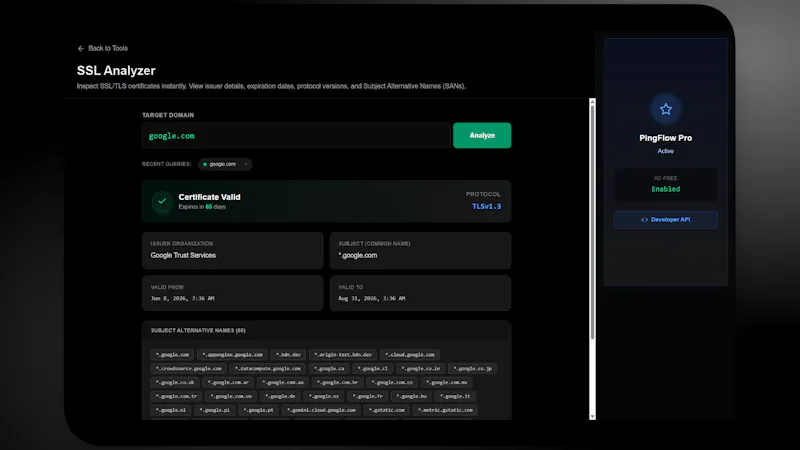Image resolution: width=800 pixels, height=450 pixels.
Task: Open the Developer API button
Action: coord(665,220)
